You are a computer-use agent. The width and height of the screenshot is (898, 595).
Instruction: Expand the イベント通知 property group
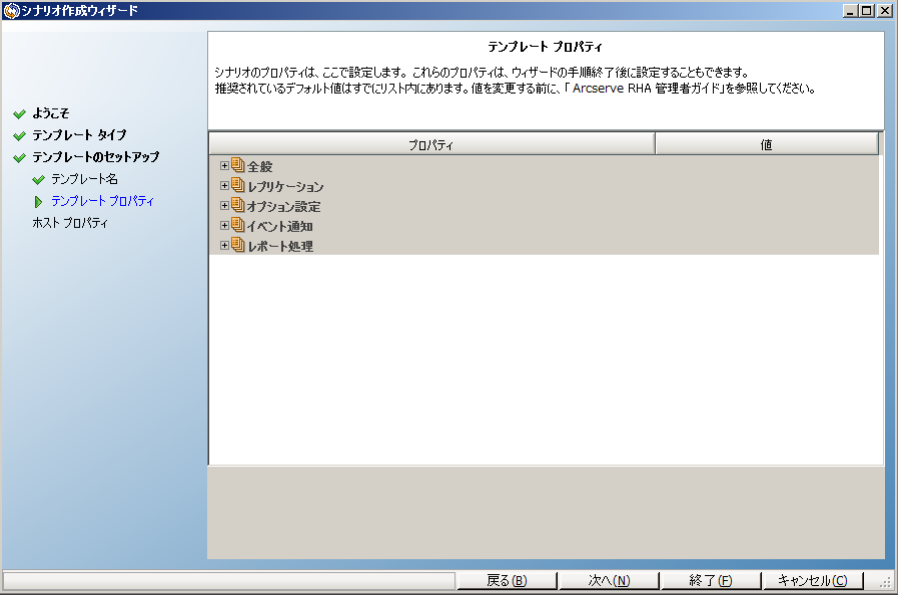pos(224,226)
